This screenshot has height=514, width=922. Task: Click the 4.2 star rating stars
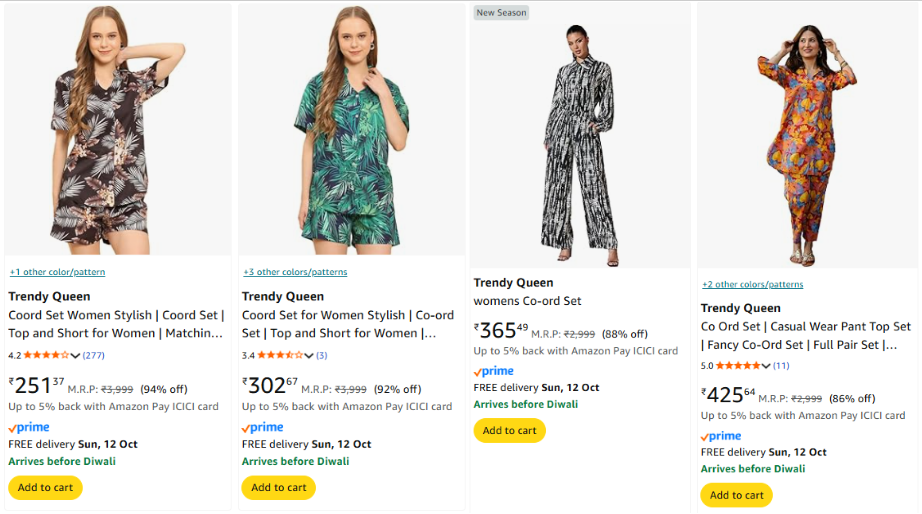click(46, 355)
